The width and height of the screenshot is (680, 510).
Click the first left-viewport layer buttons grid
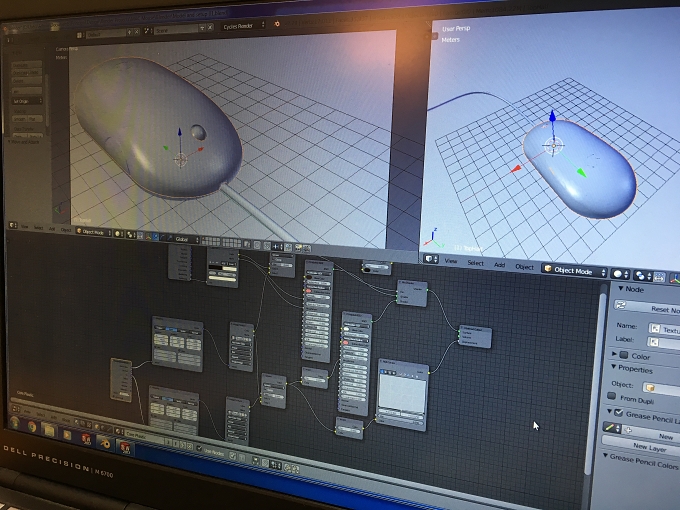click(211, 242)
